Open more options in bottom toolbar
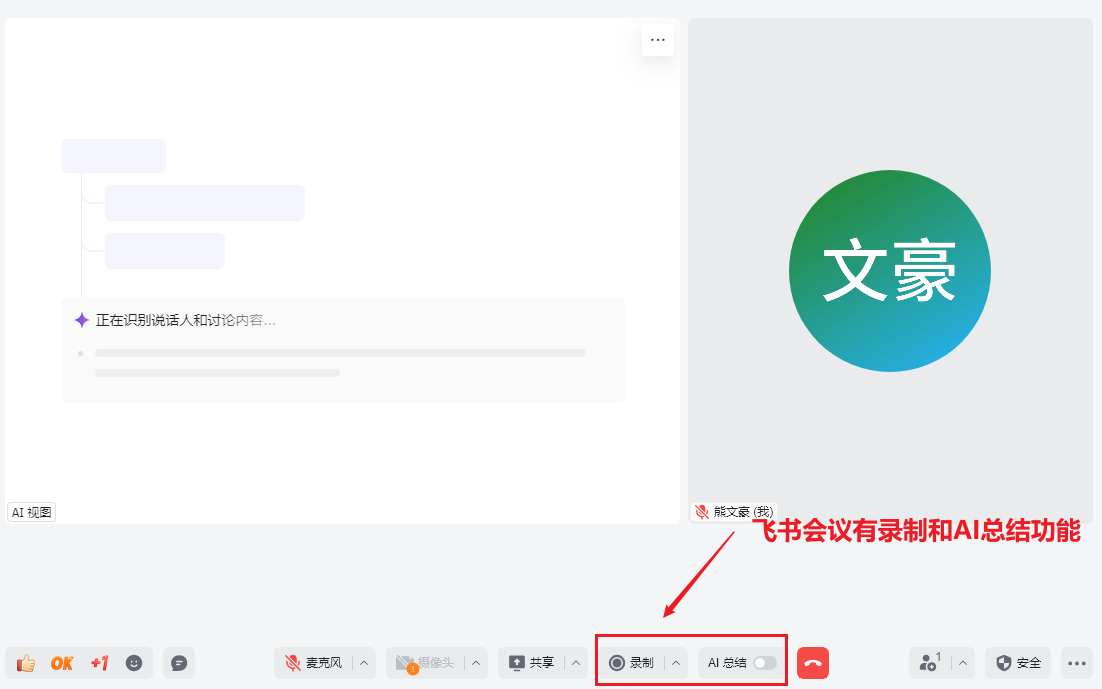The image size is (1102, 689). [1077, 663]
